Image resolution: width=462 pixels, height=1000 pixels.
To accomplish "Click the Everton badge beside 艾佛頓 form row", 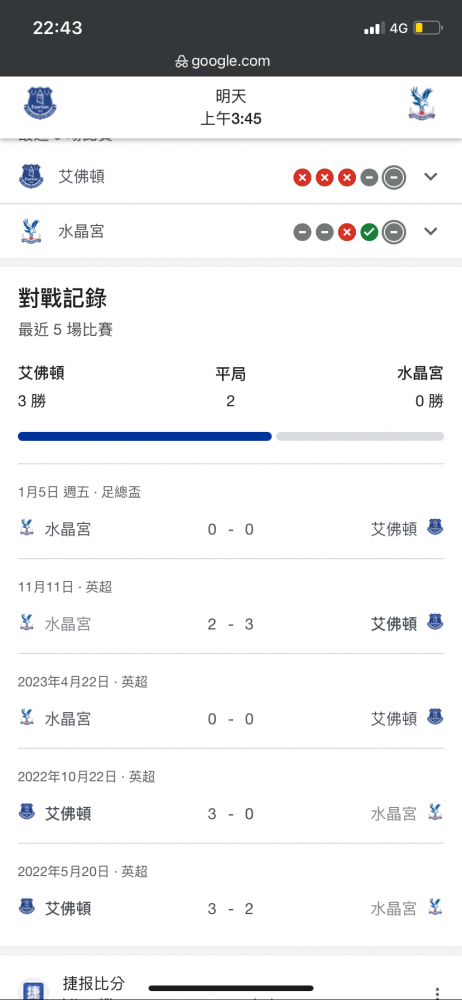I will 31,176.
